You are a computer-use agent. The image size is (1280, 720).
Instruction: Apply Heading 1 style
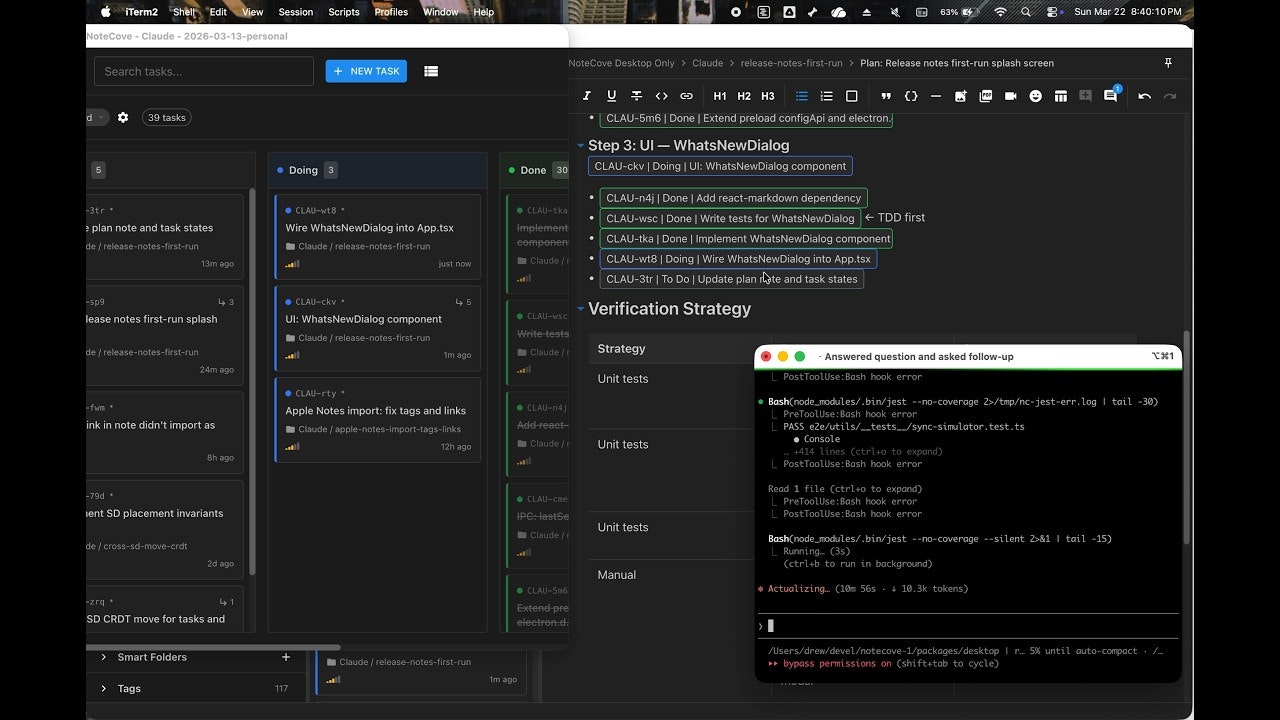click(x=720, y=96)
